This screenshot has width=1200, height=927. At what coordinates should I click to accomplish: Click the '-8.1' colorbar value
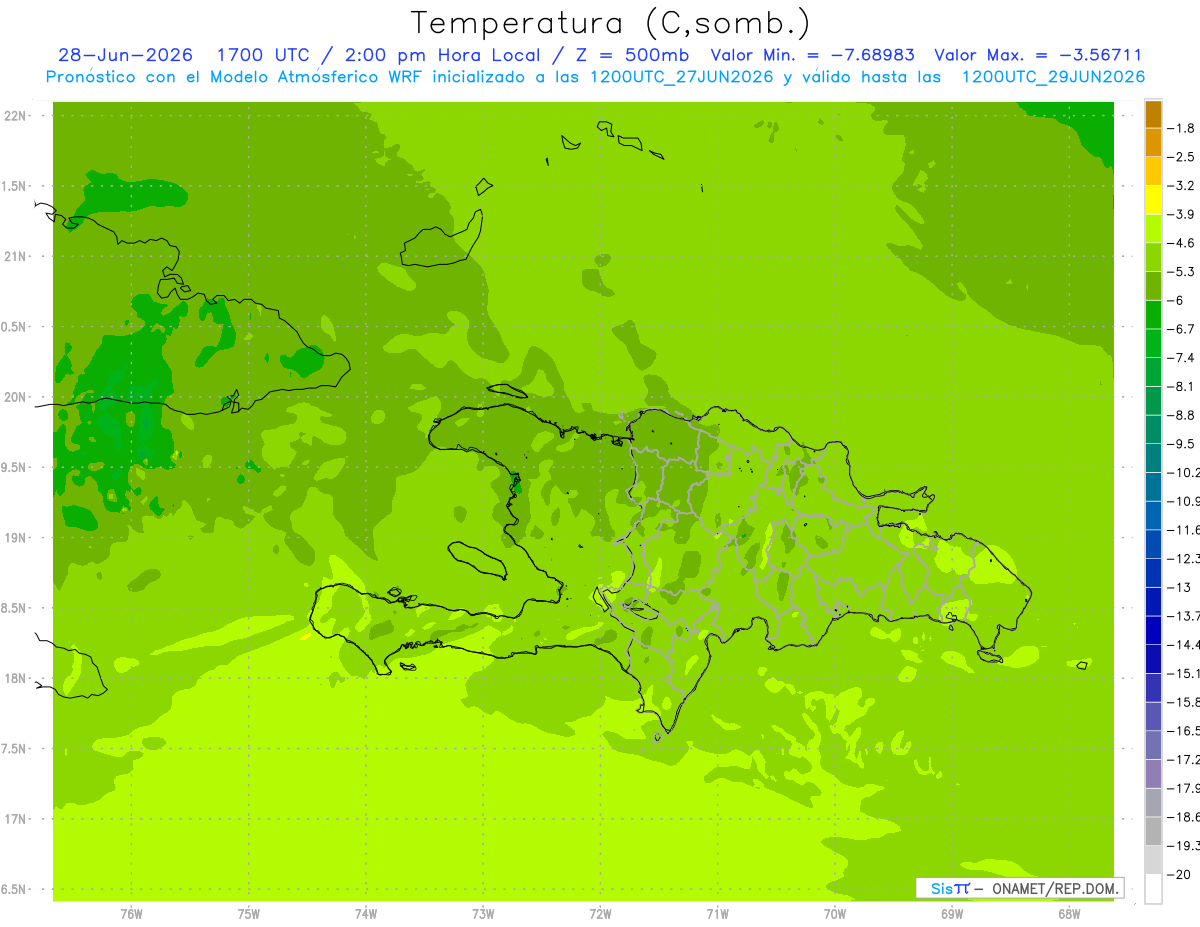(x=1181, y=387)
